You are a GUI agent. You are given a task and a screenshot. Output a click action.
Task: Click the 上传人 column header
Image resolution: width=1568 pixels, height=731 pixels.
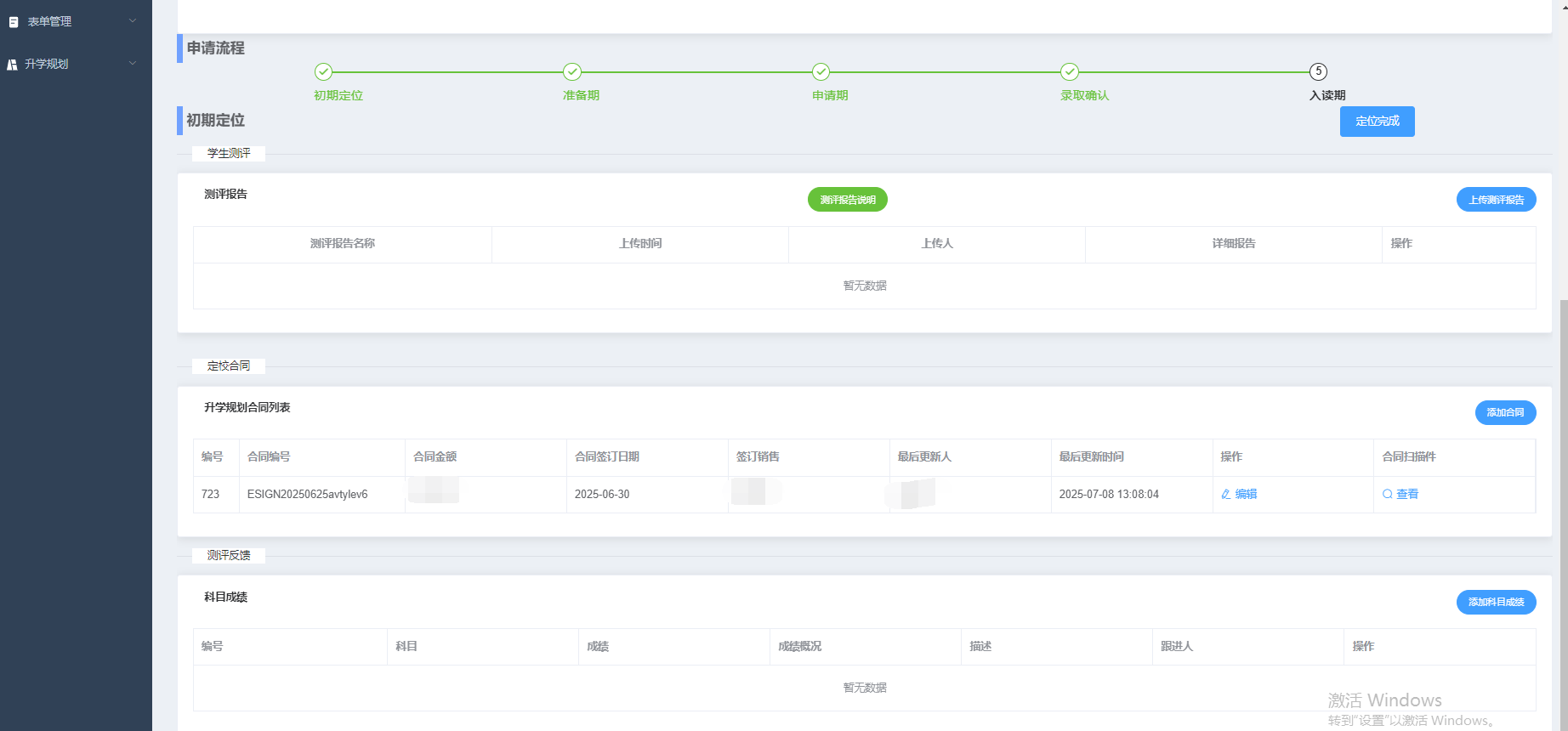pos(937,244)
